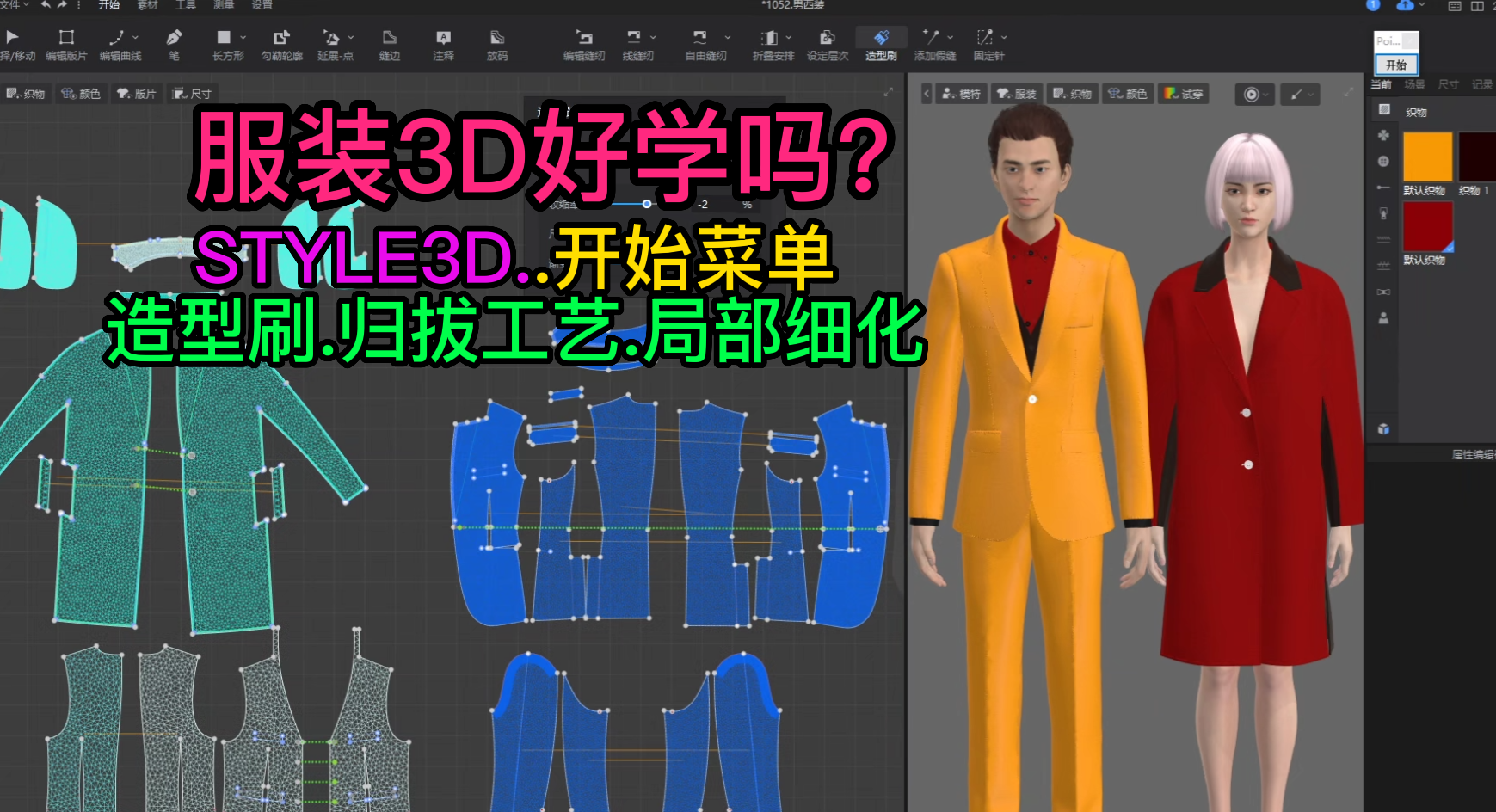This screenshot has width=1496, height=812.
Task: Toggle the 2D window 尺寸 display button
Action: pos(191,94)
